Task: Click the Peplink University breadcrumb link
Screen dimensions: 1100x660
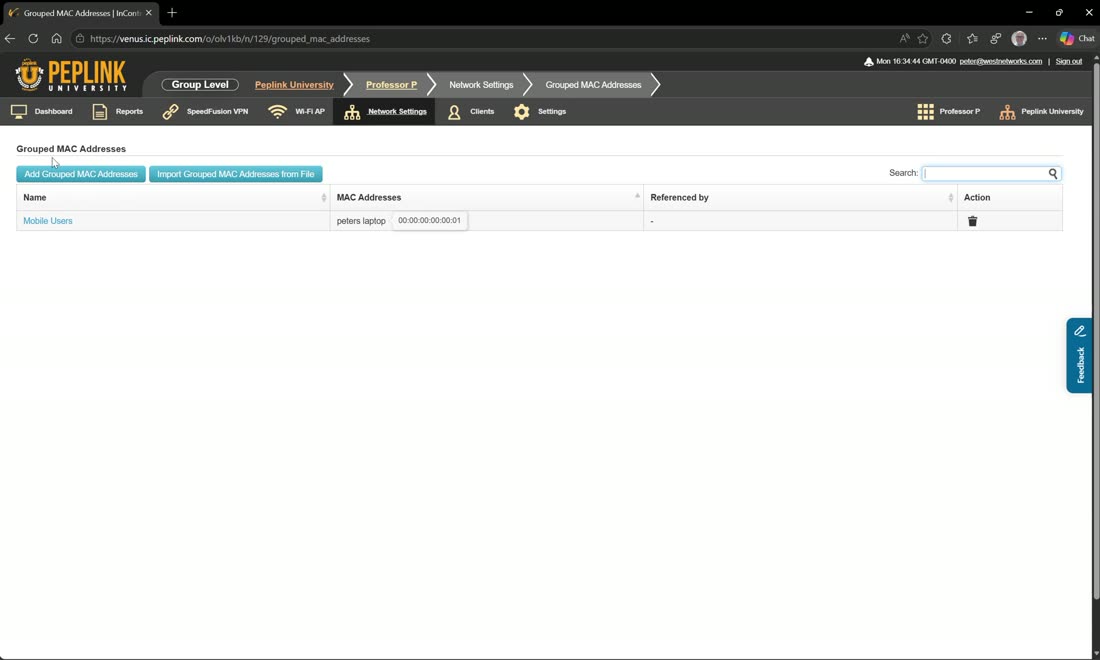Action: (294, 85)
